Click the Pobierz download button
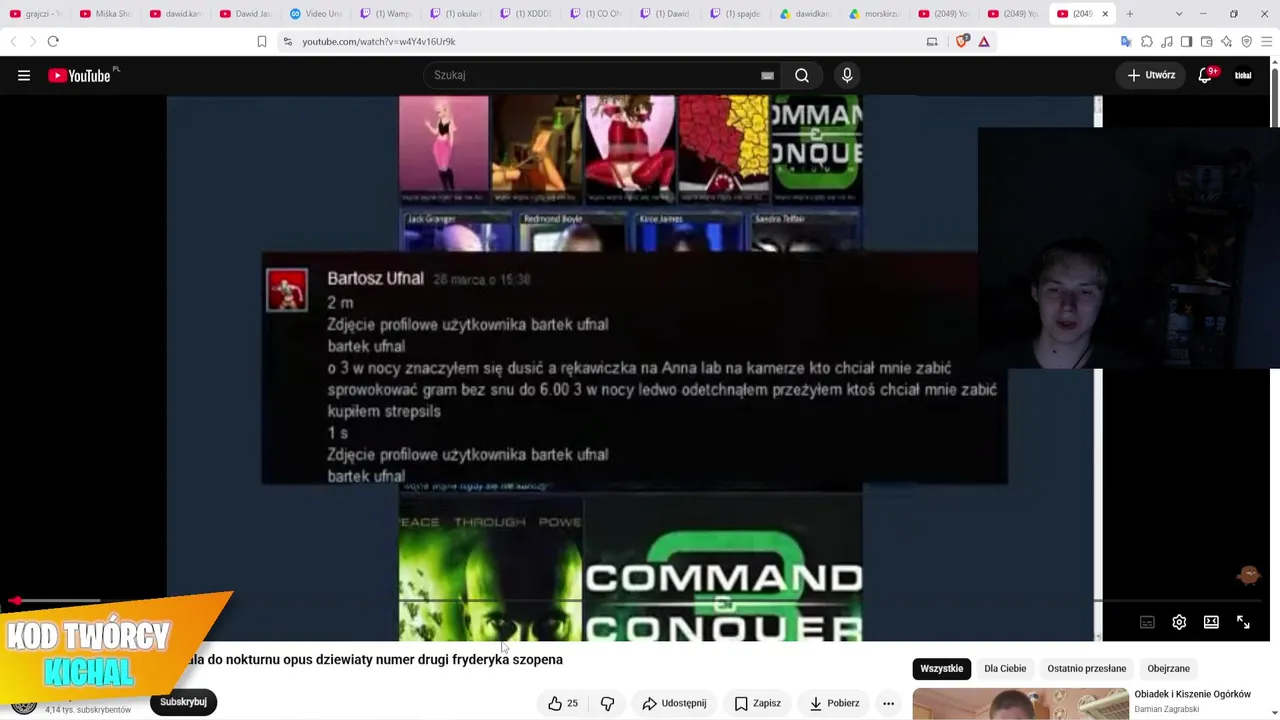 pyautogui.click(x=834, y=703)
